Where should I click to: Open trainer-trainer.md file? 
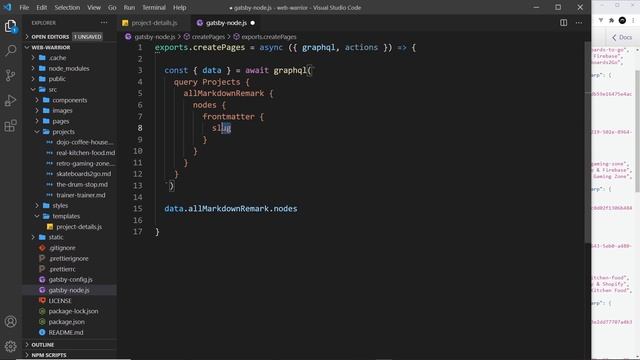(69, 195)
